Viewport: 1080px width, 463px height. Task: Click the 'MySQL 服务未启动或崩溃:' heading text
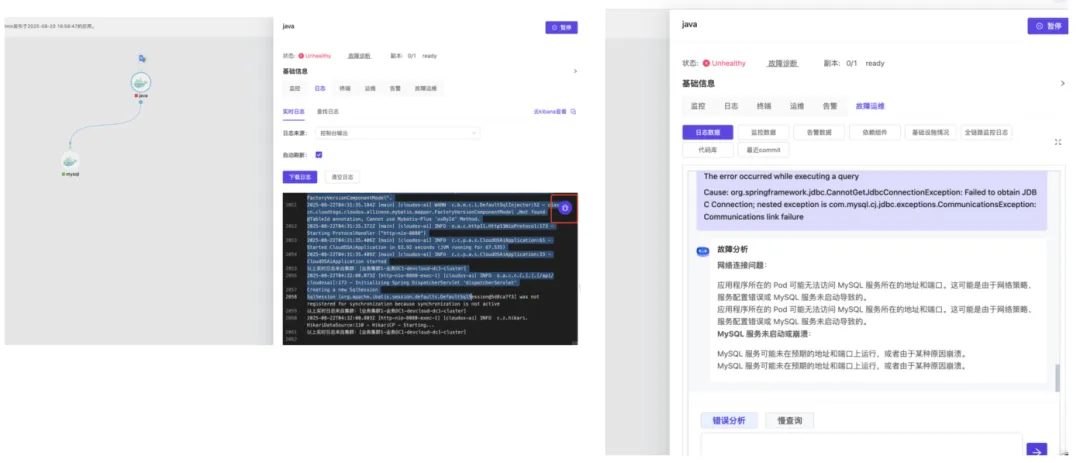[x=764, y=334]
